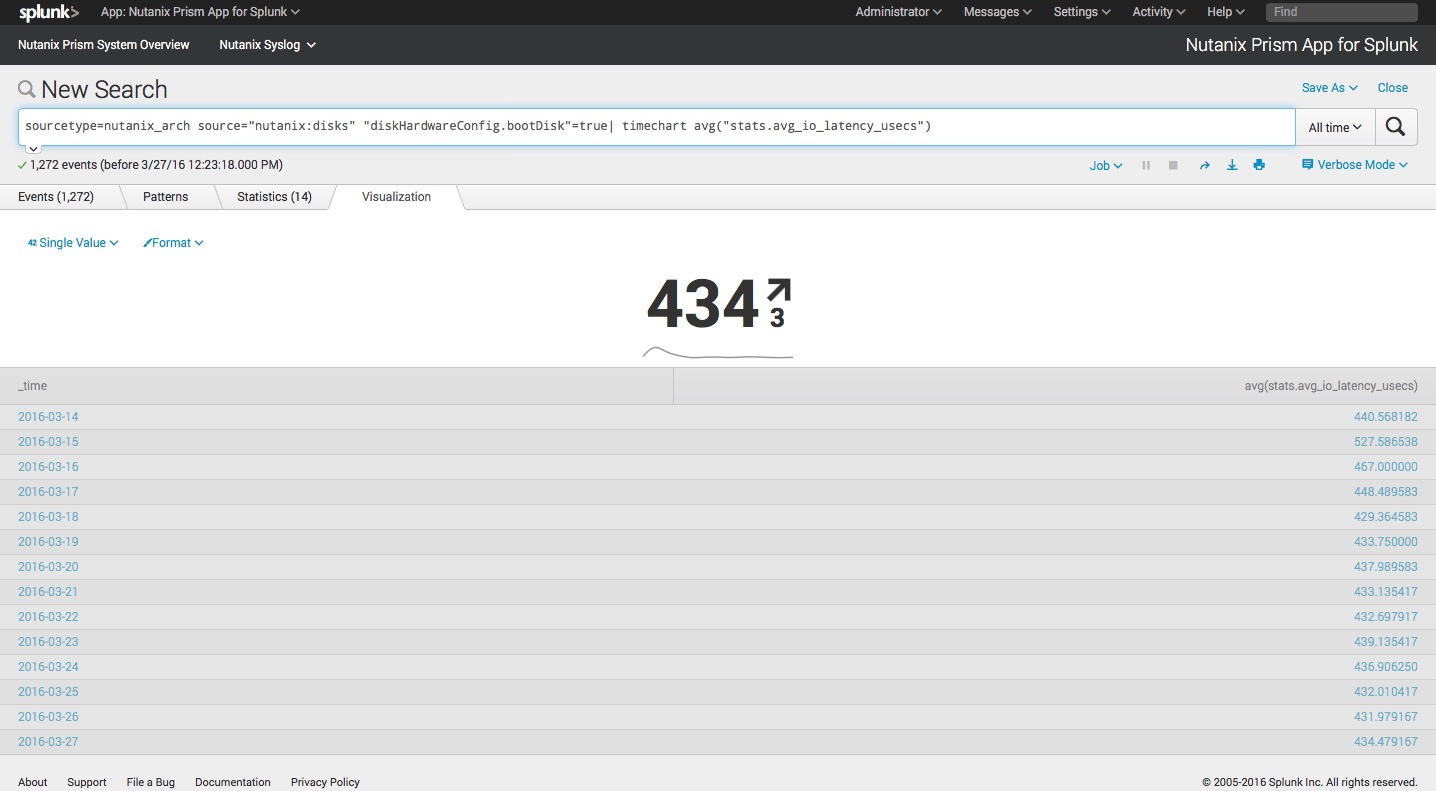Sort by _time column header
The image size is (1436, 791).
click(336, 386)
